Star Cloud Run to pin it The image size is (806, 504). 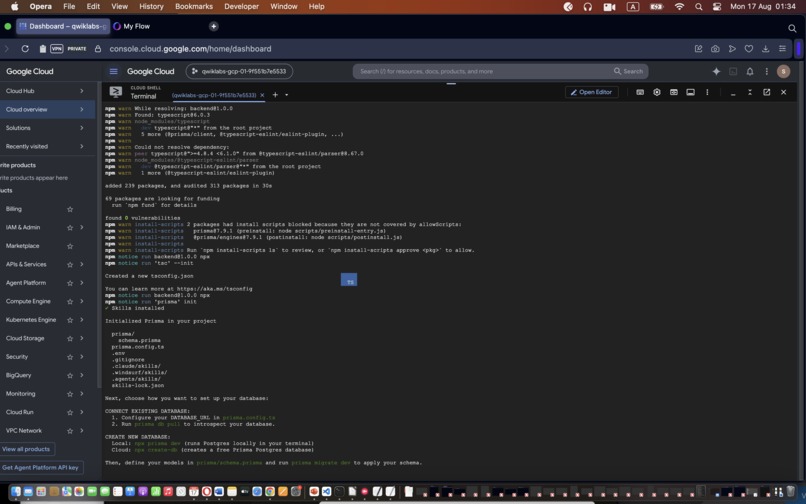(70, 412)
